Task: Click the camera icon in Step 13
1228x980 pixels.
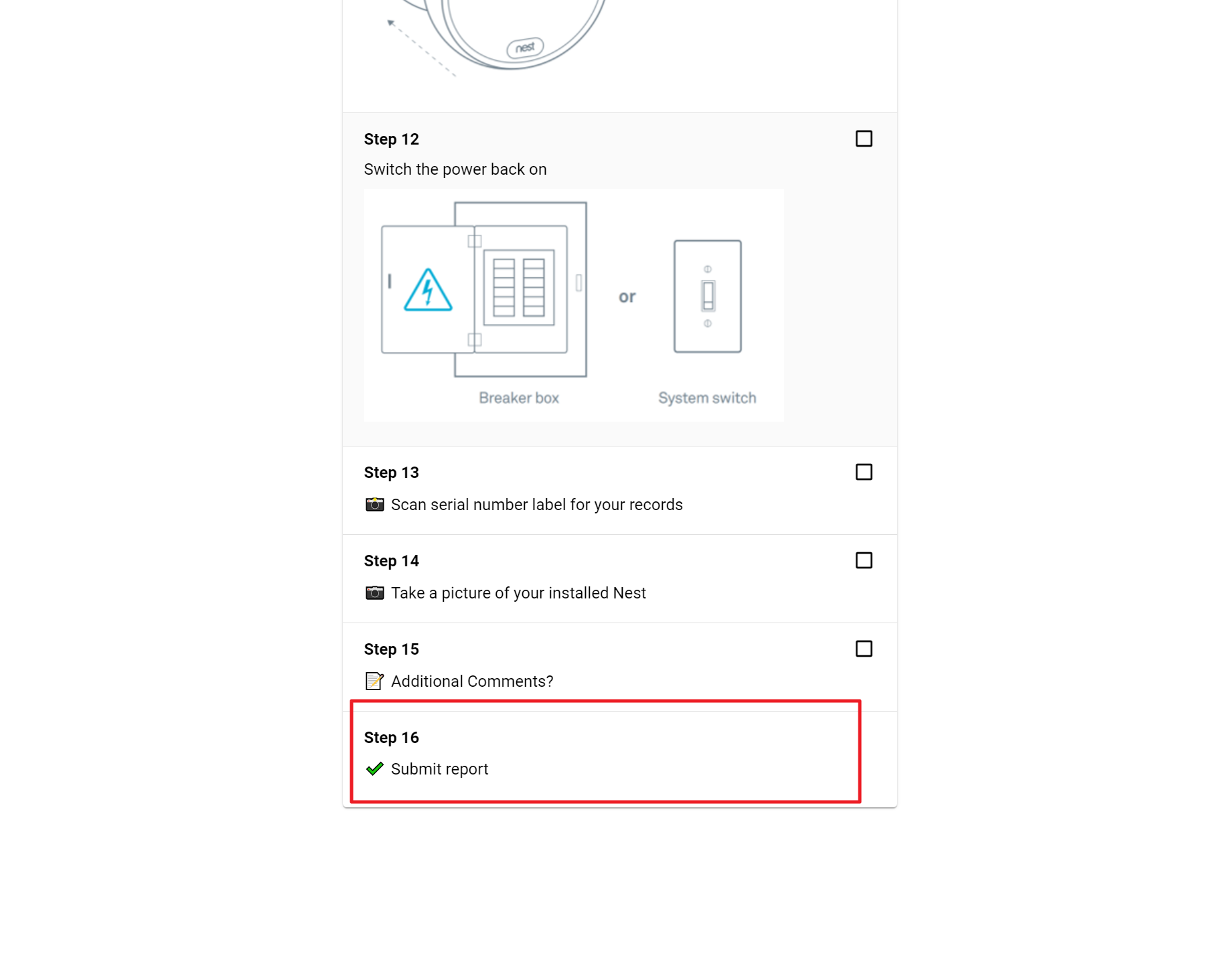Action: point(374,504)
